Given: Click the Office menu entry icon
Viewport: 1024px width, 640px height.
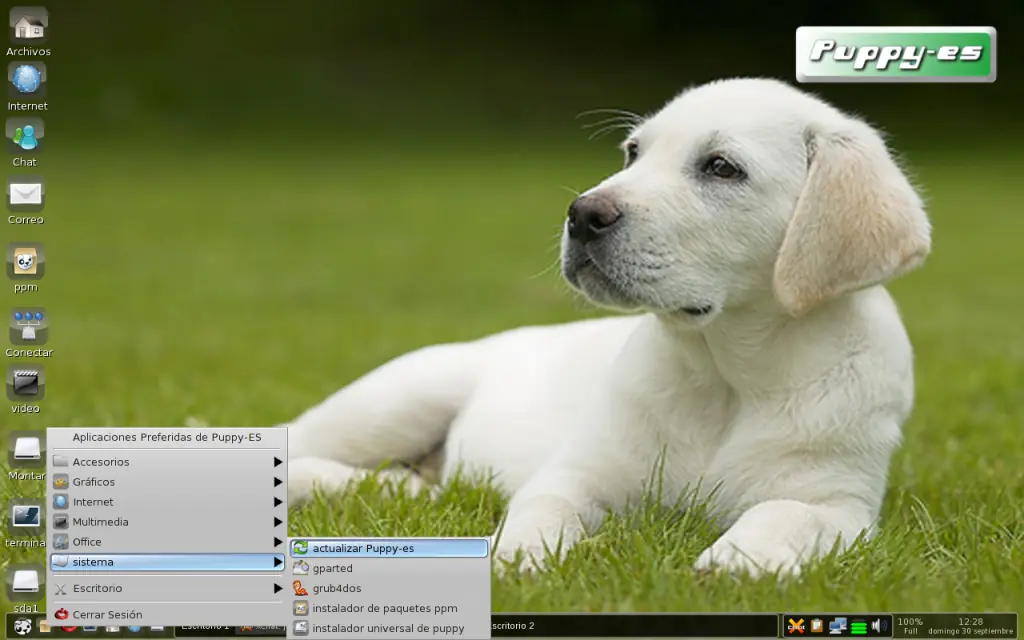Looking at the screenshot, I should tap(61, 542).
